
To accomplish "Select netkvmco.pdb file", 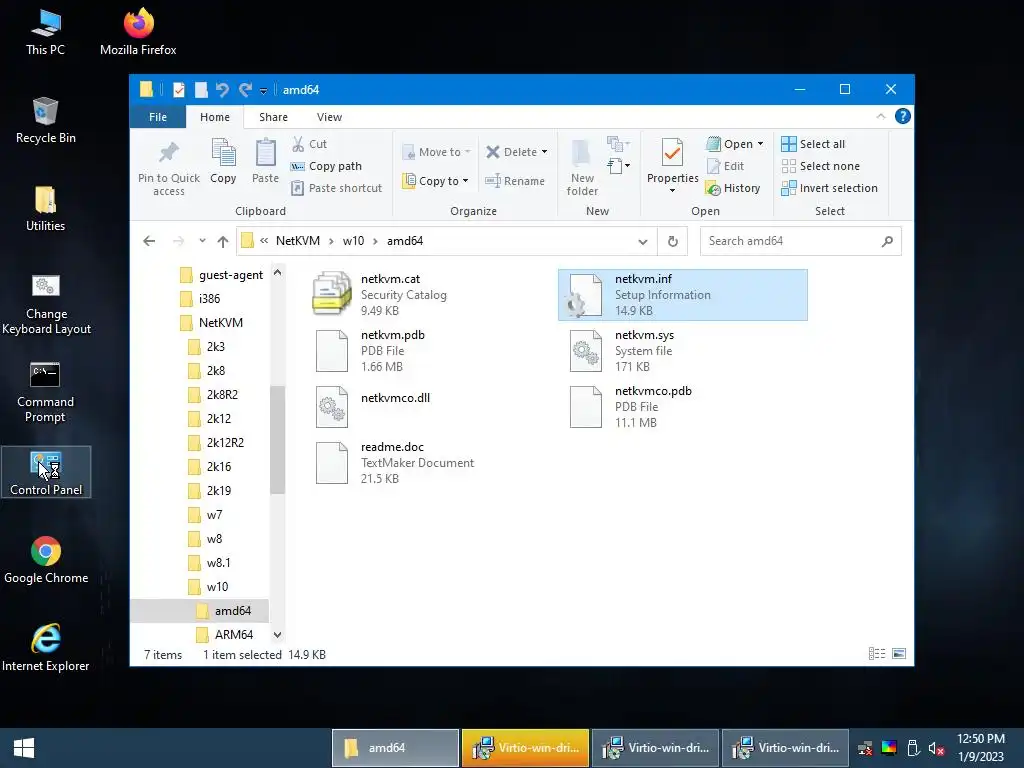I will 682,407.
